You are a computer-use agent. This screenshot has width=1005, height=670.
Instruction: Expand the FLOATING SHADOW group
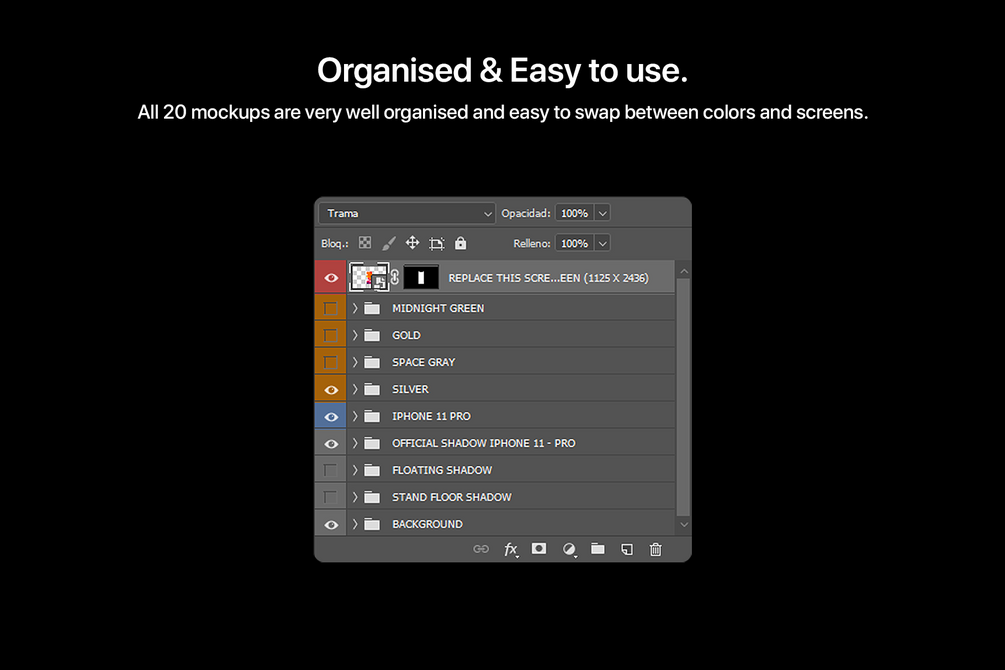click(354, 470)
